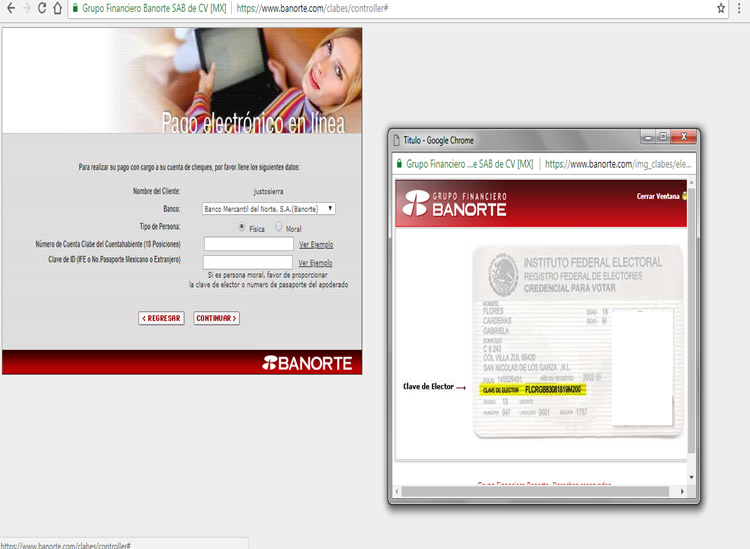Click the Pago electrónico en línea banner
Image resolution: width=750 pixels, height=549 pixels.
click(182, 80)
